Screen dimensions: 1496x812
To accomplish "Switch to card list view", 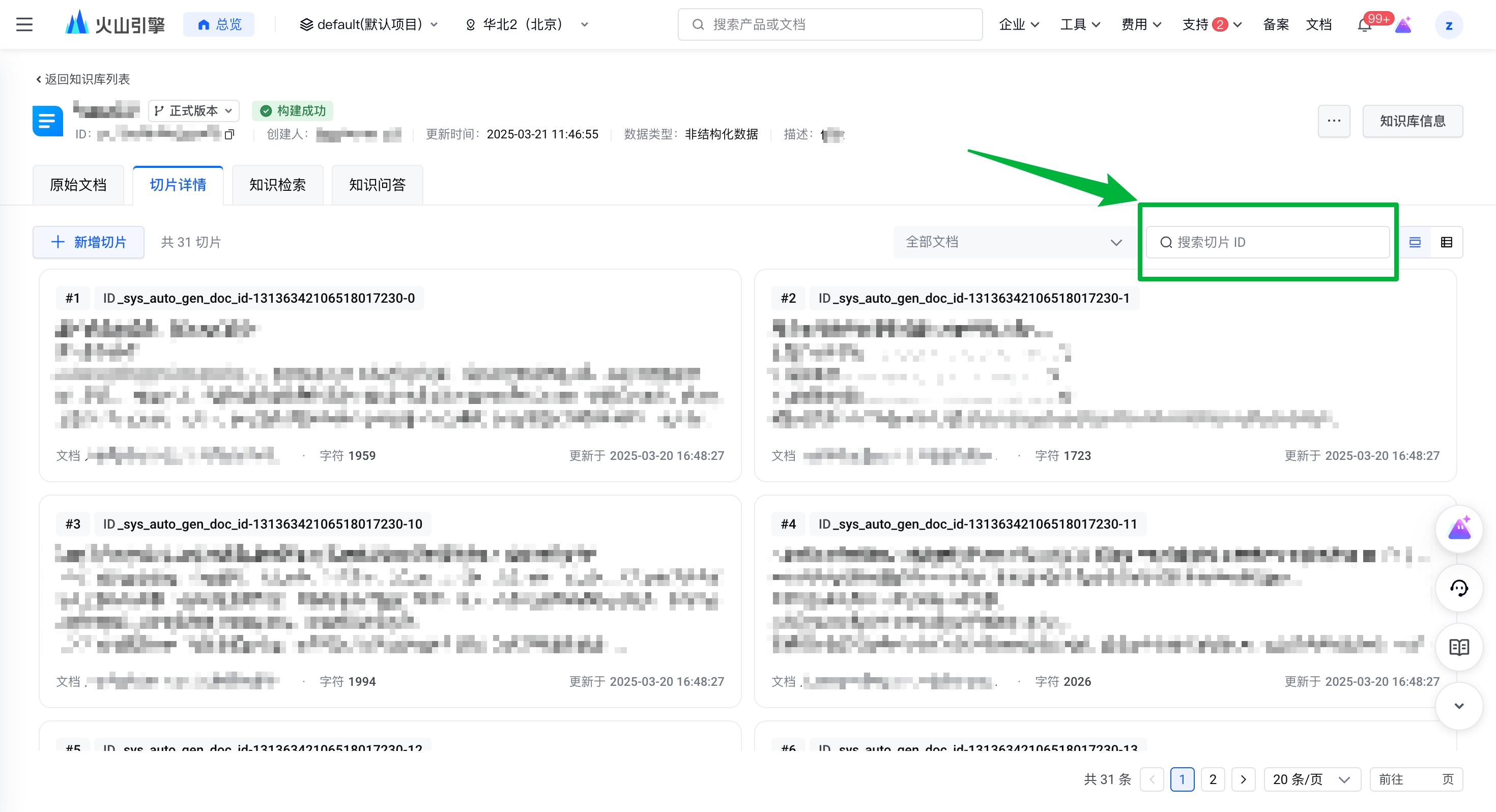I will coord(1415,242).
